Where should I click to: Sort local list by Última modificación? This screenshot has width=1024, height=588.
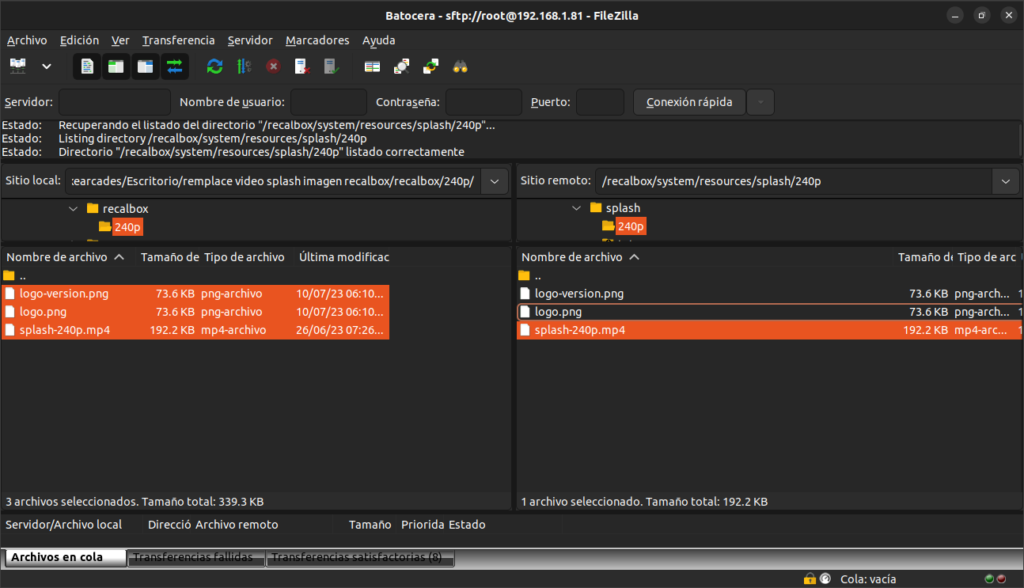pos(344,257)
